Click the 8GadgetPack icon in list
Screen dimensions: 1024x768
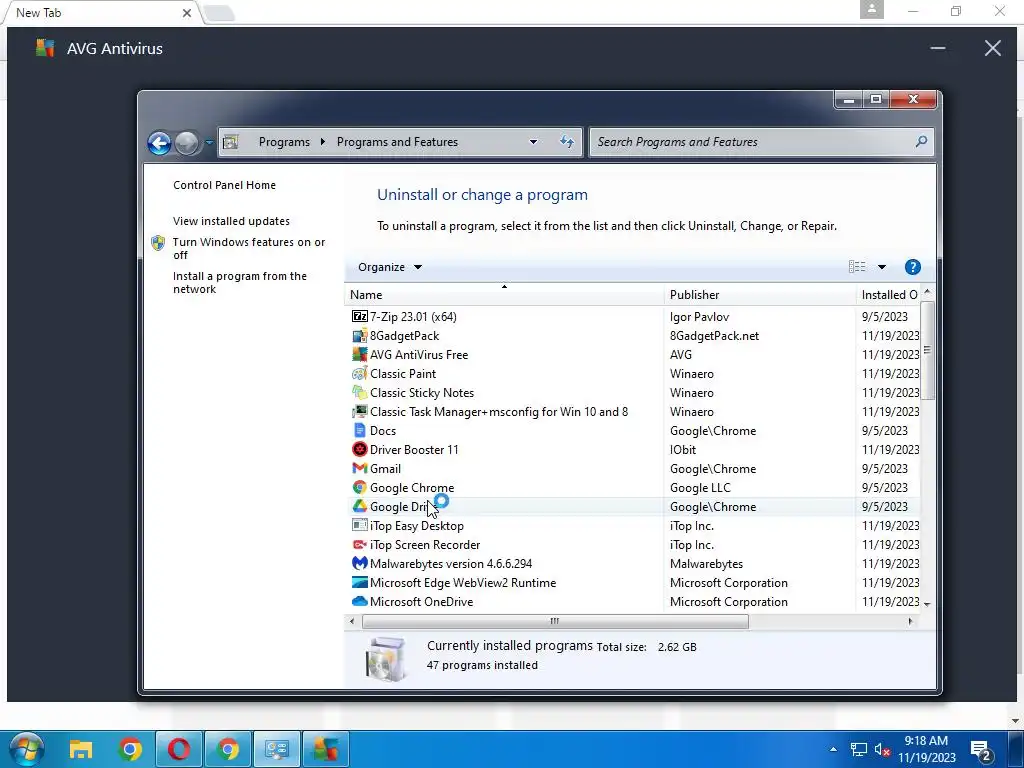point(359,336)
